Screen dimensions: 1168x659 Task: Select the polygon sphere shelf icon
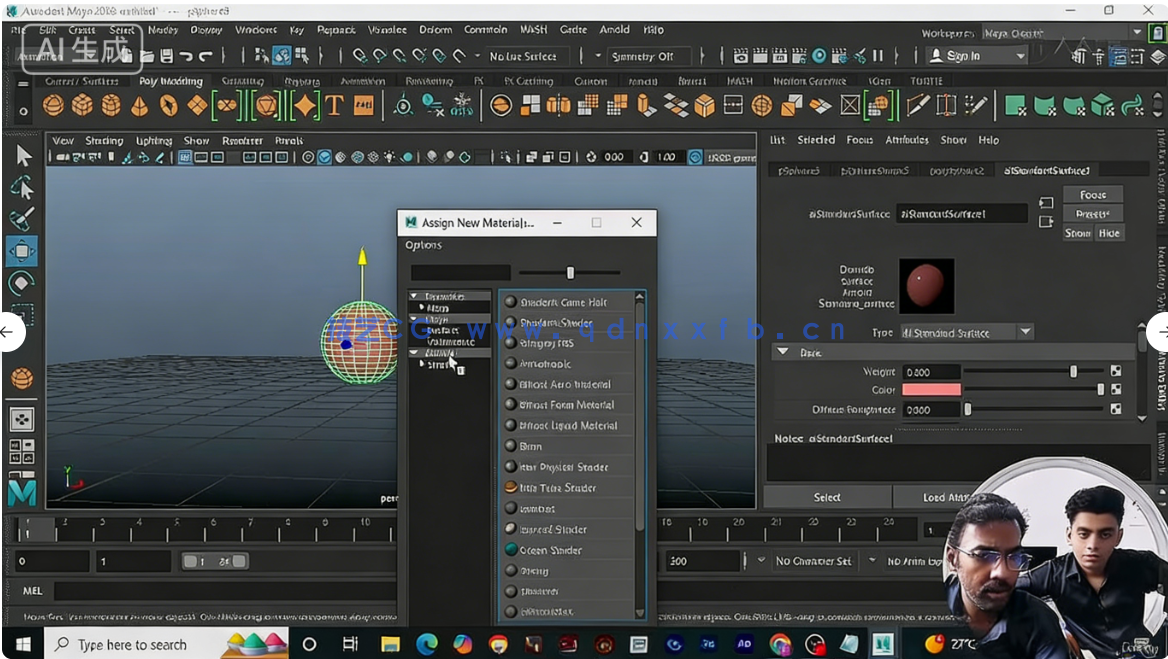[53, 105]
